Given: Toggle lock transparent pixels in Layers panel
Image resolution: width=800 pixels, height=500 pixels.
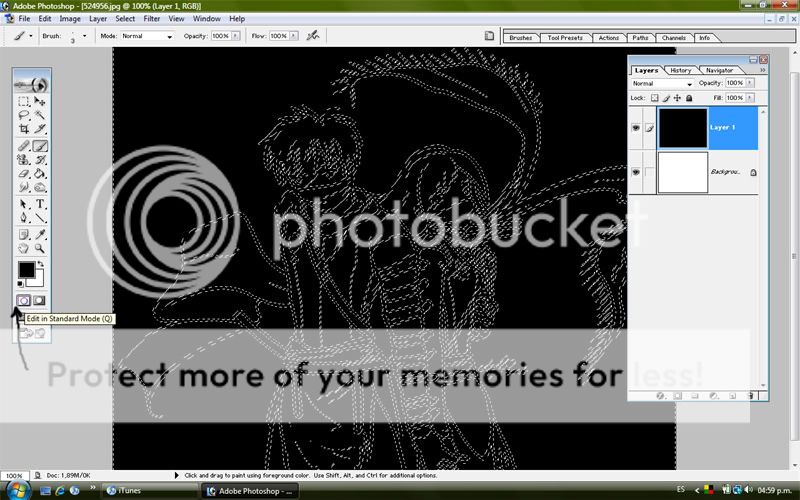Looking at the screenshot, I should pyautogui.click(x=655, y=98).
